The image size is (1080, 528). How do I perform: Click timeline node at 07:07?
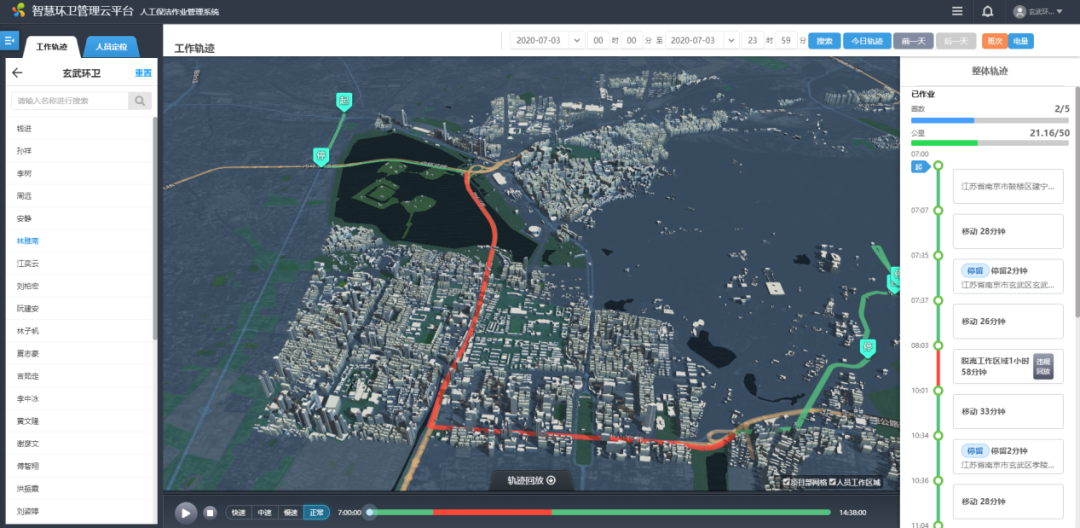point(937,211)
